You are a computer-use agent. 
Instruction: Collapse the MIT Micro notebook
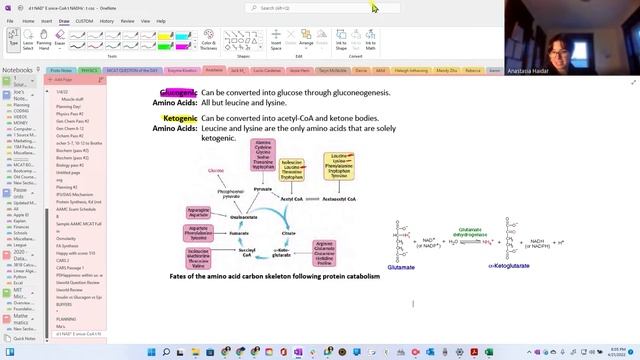click(x=33, y=293)
